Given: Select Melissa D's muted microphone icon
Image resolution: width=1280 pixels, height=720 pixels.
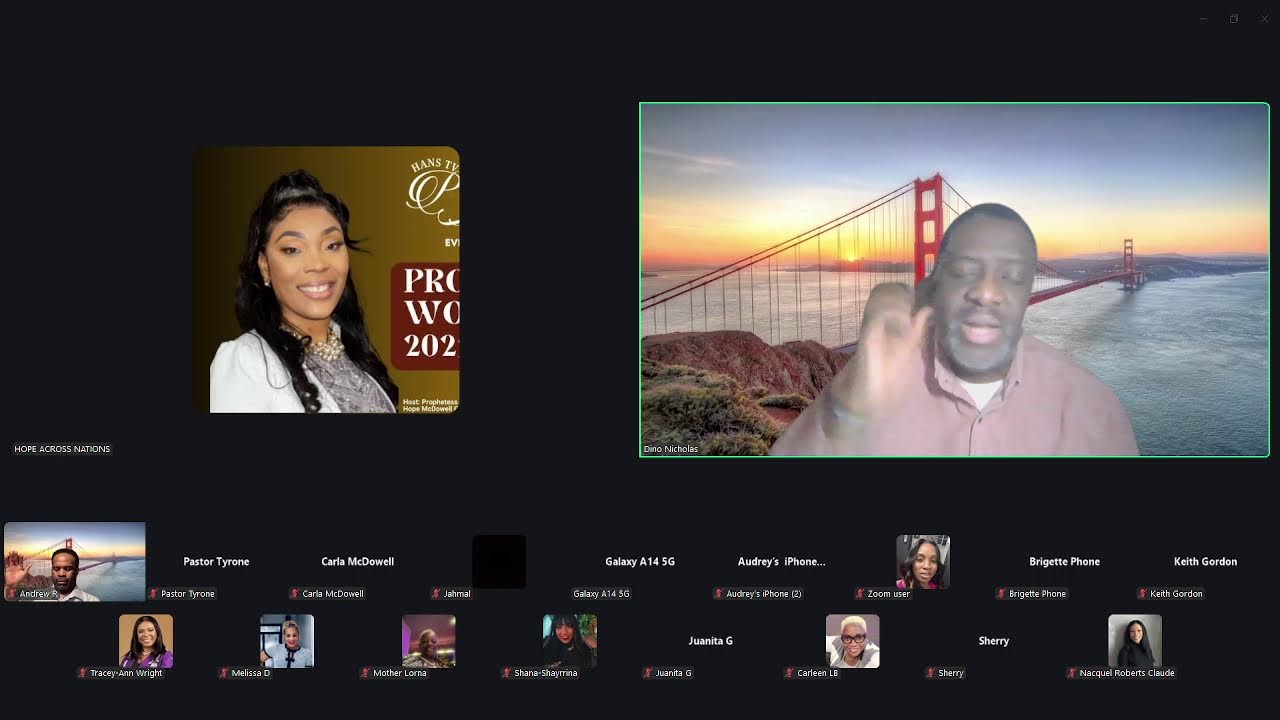Looking at the screenshot, I should click(224, 673).
